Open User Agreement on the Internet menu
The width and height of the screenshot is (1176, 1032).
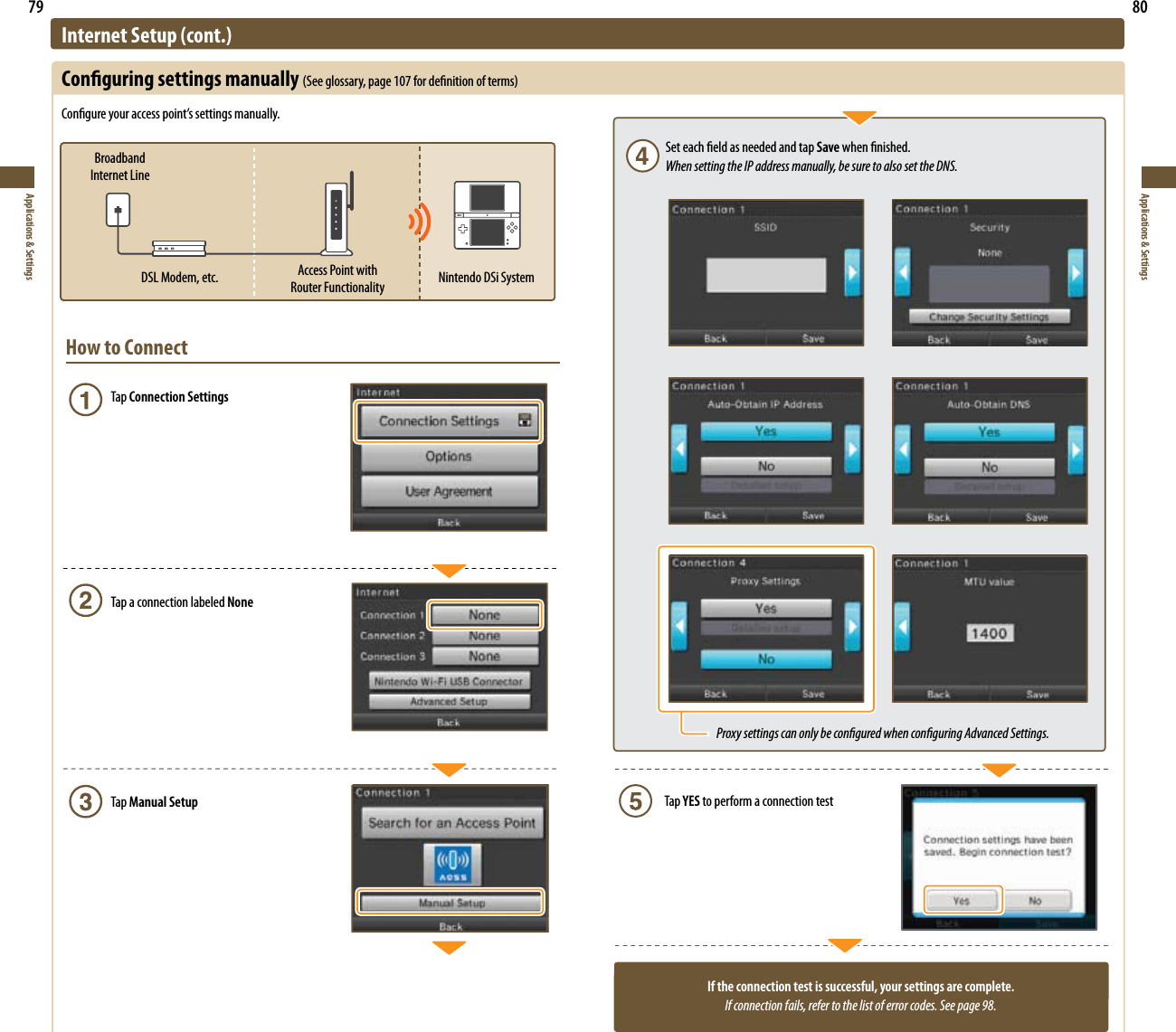(x=449, y=491)
